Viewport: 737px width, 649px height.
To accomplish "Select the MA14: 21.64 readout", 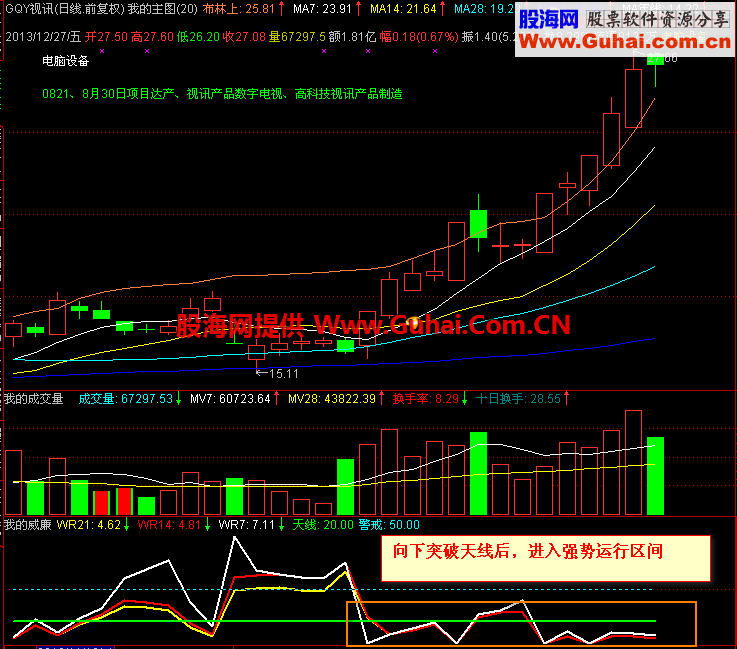I will [x=403, y=9].
